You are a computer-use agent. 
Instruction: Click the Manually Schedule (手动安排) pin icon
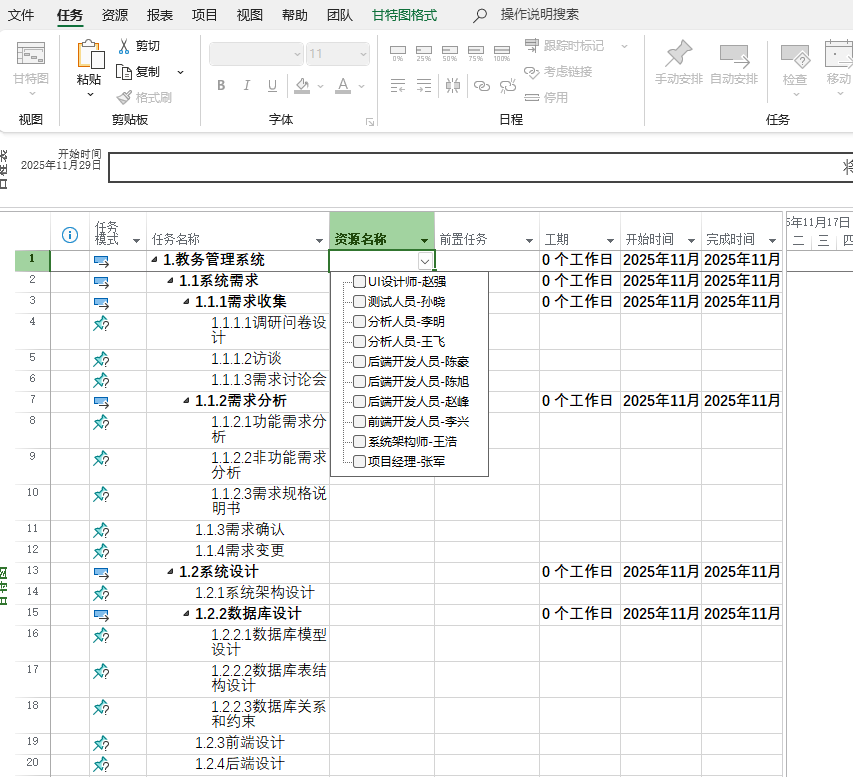click(x=679, y=53)
